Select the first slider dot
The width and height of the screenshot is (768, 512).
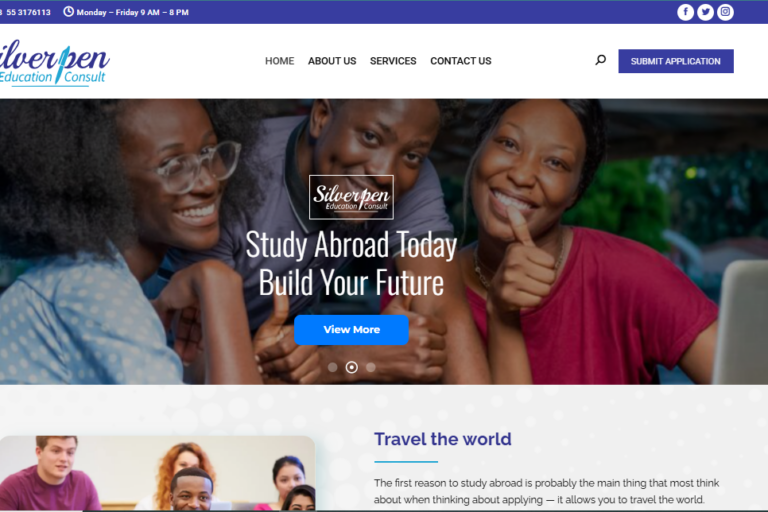click(x=333, y=367)
